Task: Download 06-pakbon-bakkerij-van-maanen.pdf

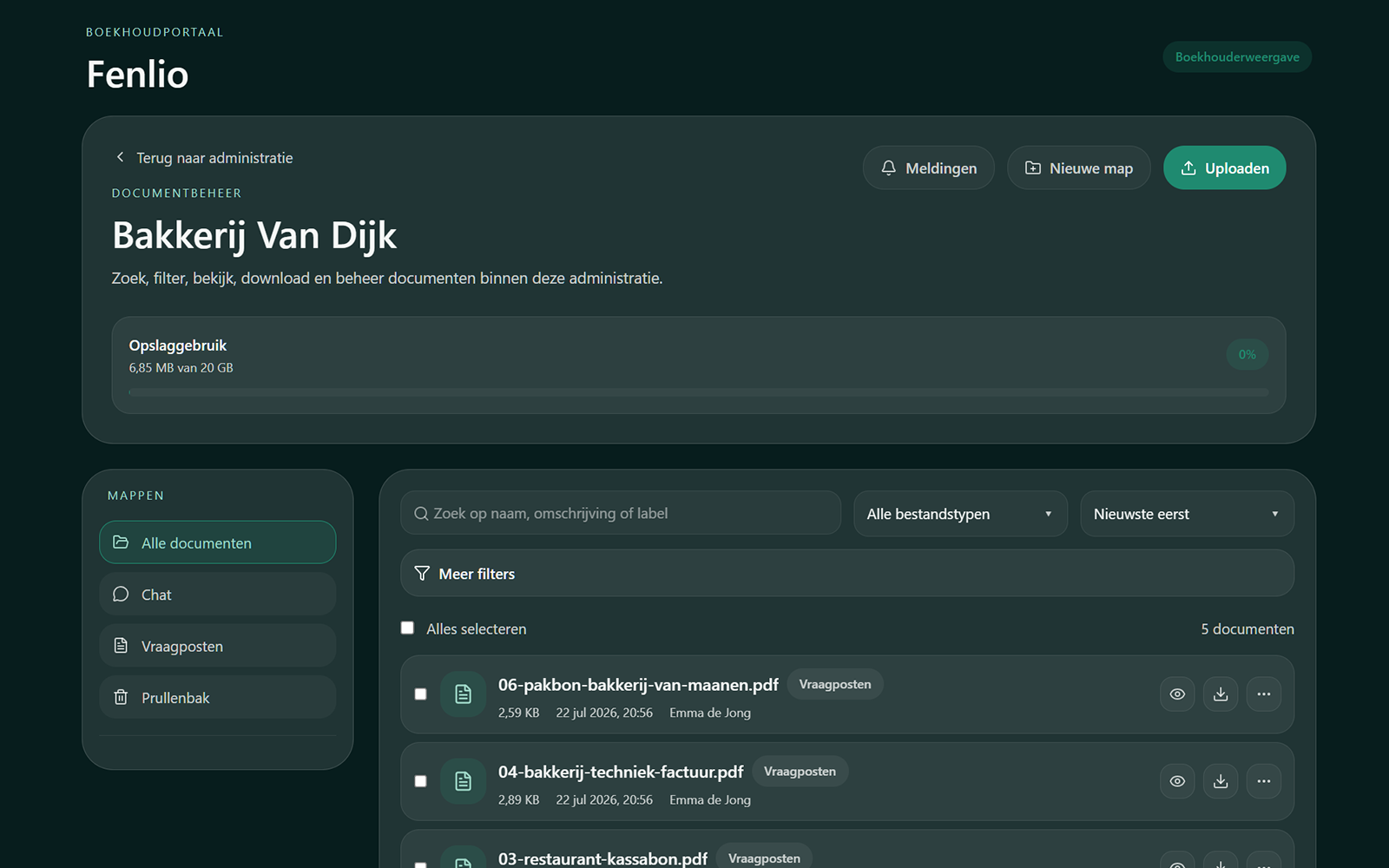Action: point(1221,694)
